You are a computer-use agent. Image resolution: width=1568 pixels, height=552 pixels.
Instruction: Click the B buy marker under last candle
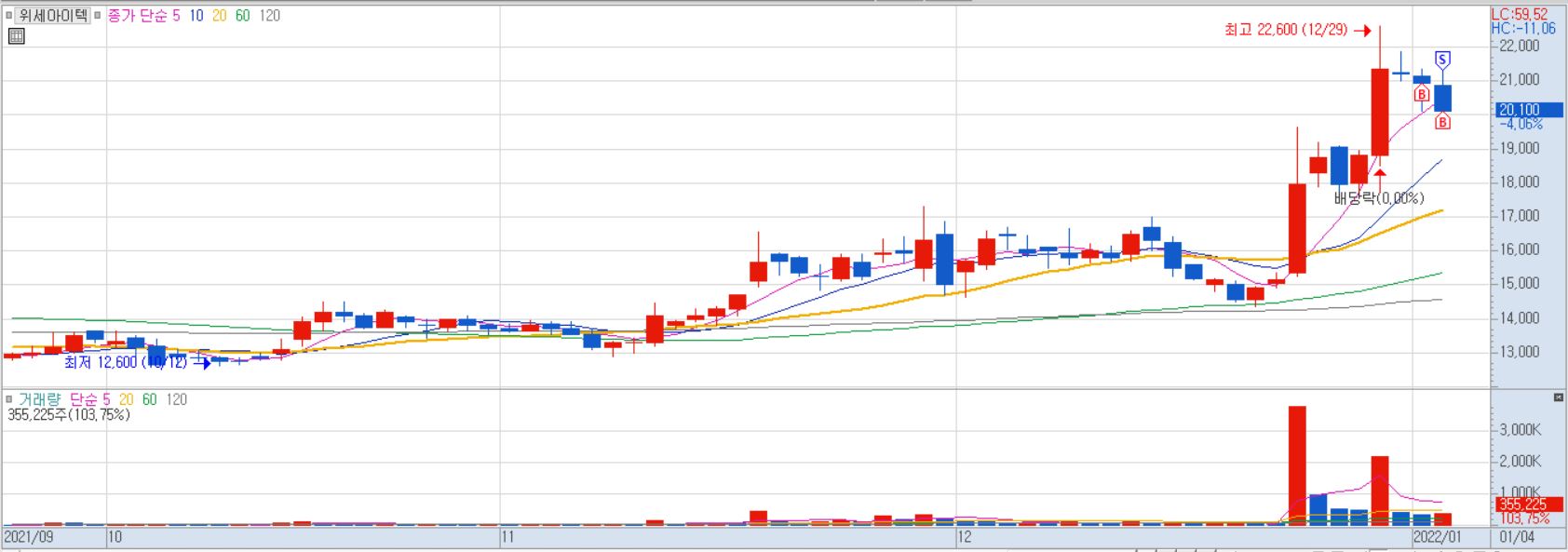(1442, 121)
